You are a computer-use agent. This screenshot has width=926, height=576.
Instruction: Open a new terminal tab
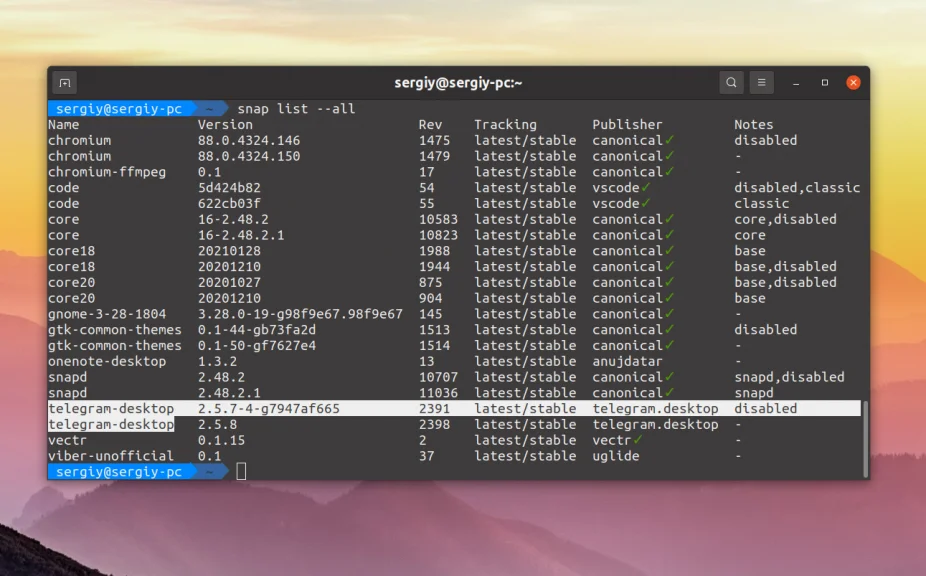click(x=65, y=82)
